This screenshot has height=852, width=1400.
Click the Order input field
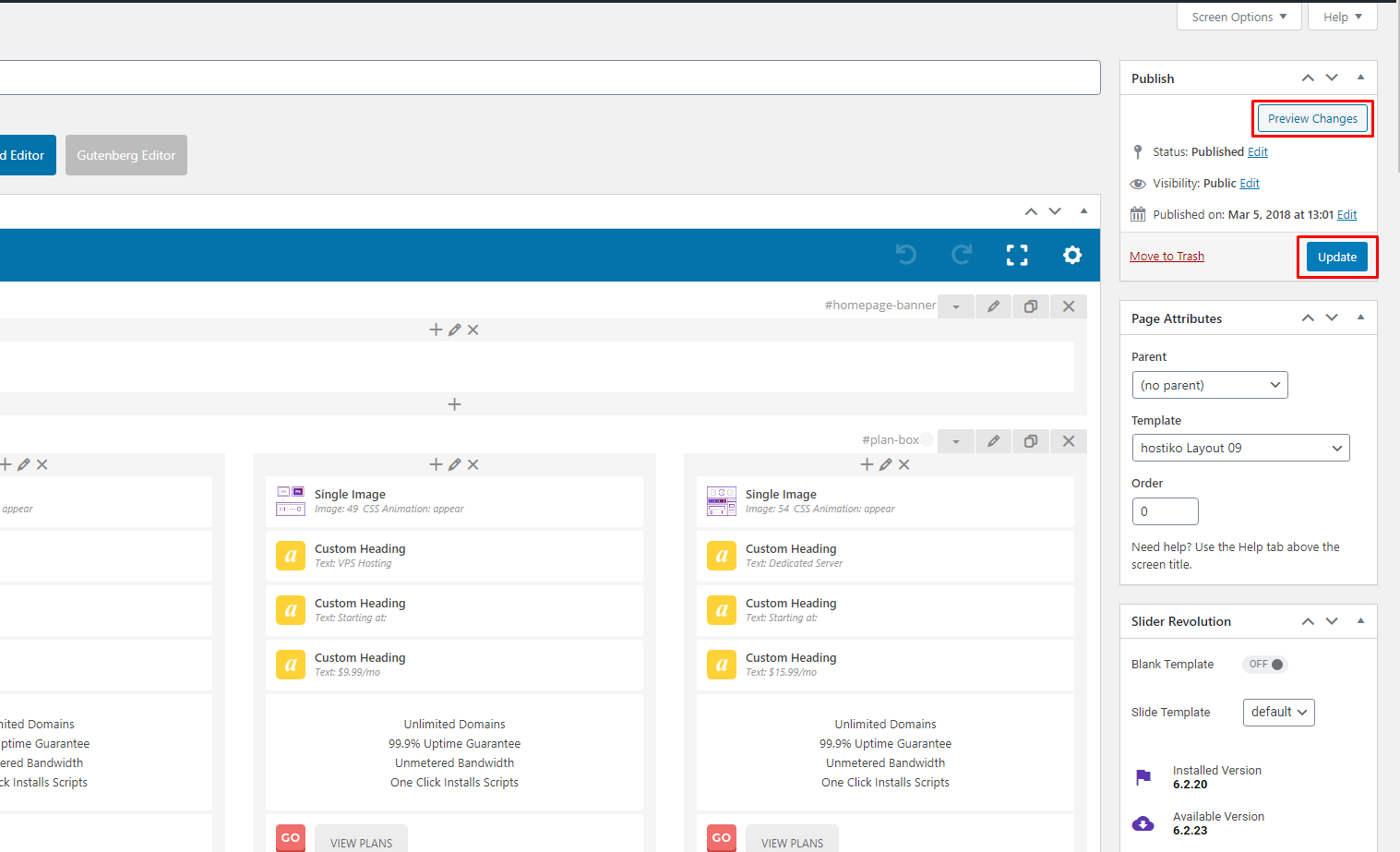click(1165, 511)
